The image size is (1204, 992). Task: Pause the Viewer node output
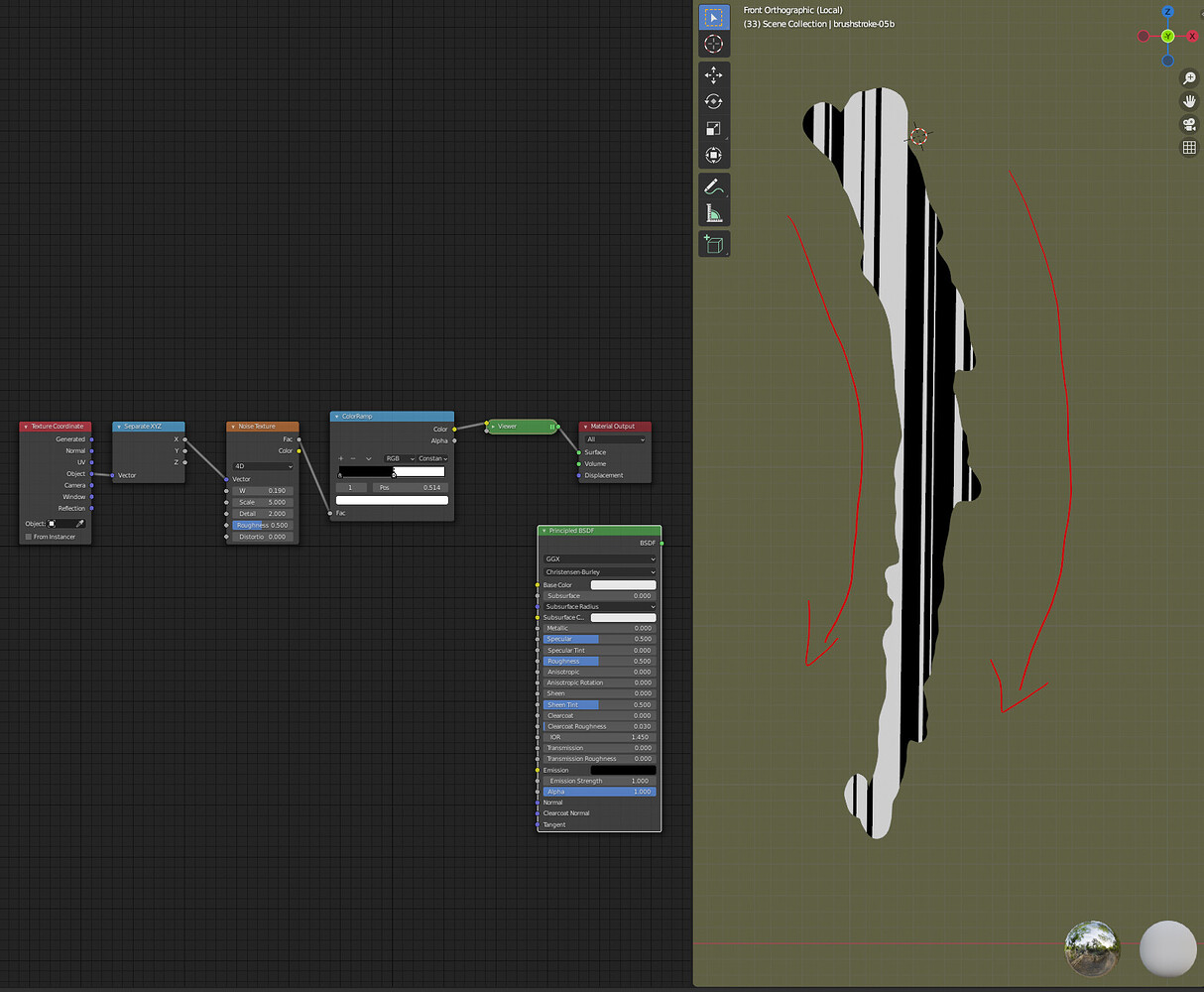coord(553,426)
